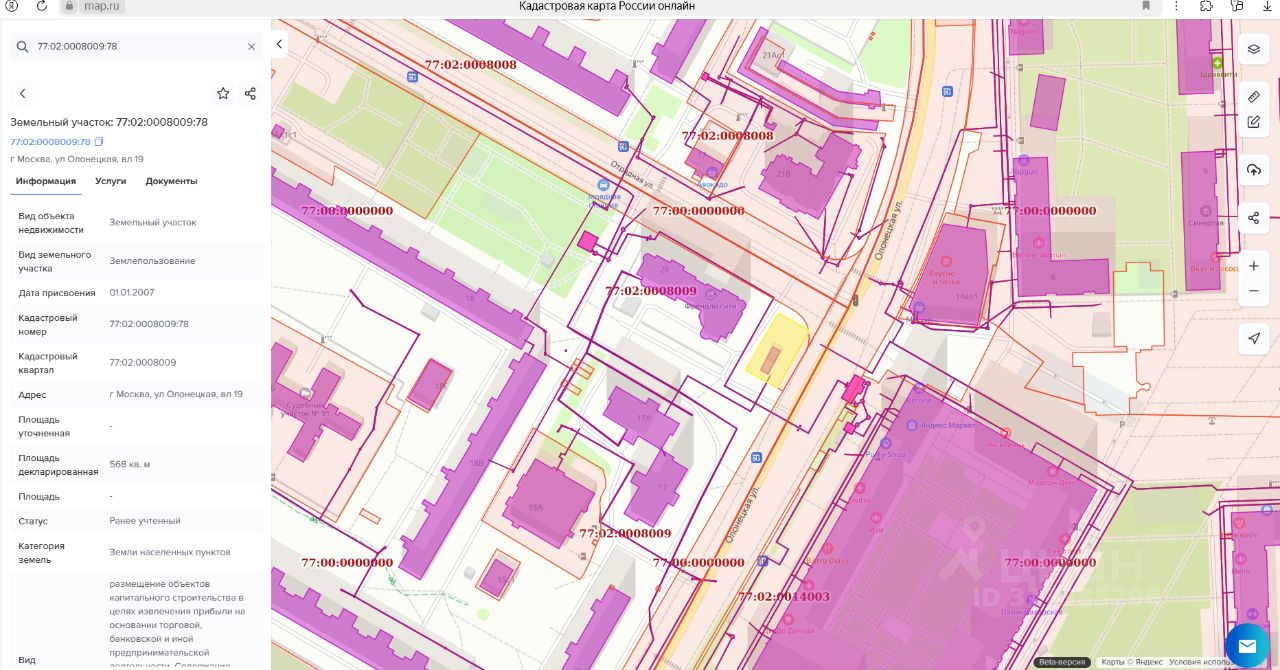Click the Yandex browser home icon

[x=12, y=6]
